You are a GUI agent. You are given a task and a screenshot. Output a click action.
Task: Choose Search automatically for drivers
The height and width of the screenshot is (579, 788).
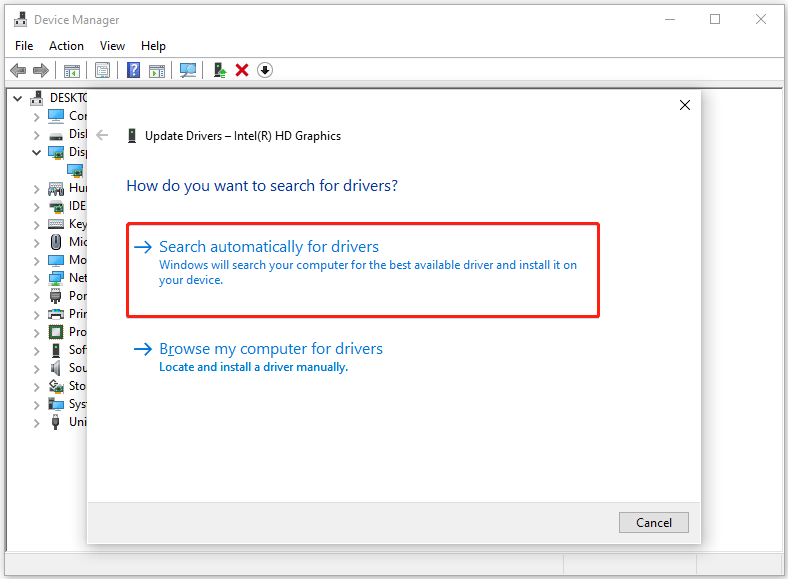pyautogui.click(x=363, y=270)
